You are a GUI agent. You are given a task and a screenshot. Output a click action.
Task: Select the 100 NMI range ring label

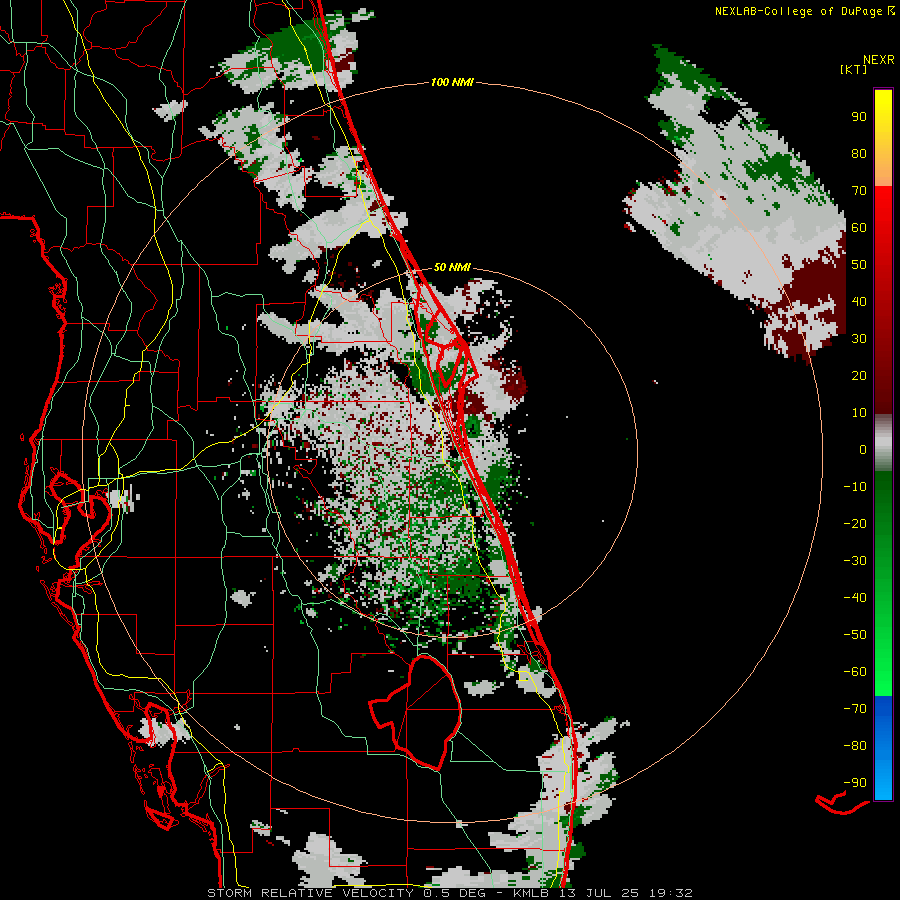pyautogui.click(x=452, y=82)
